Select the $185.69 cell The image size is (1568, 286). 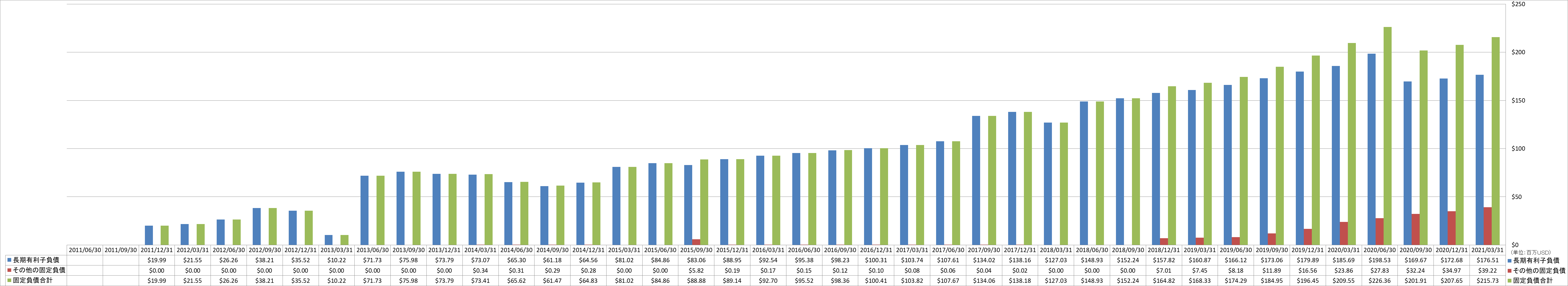[x=1344, y=260]
